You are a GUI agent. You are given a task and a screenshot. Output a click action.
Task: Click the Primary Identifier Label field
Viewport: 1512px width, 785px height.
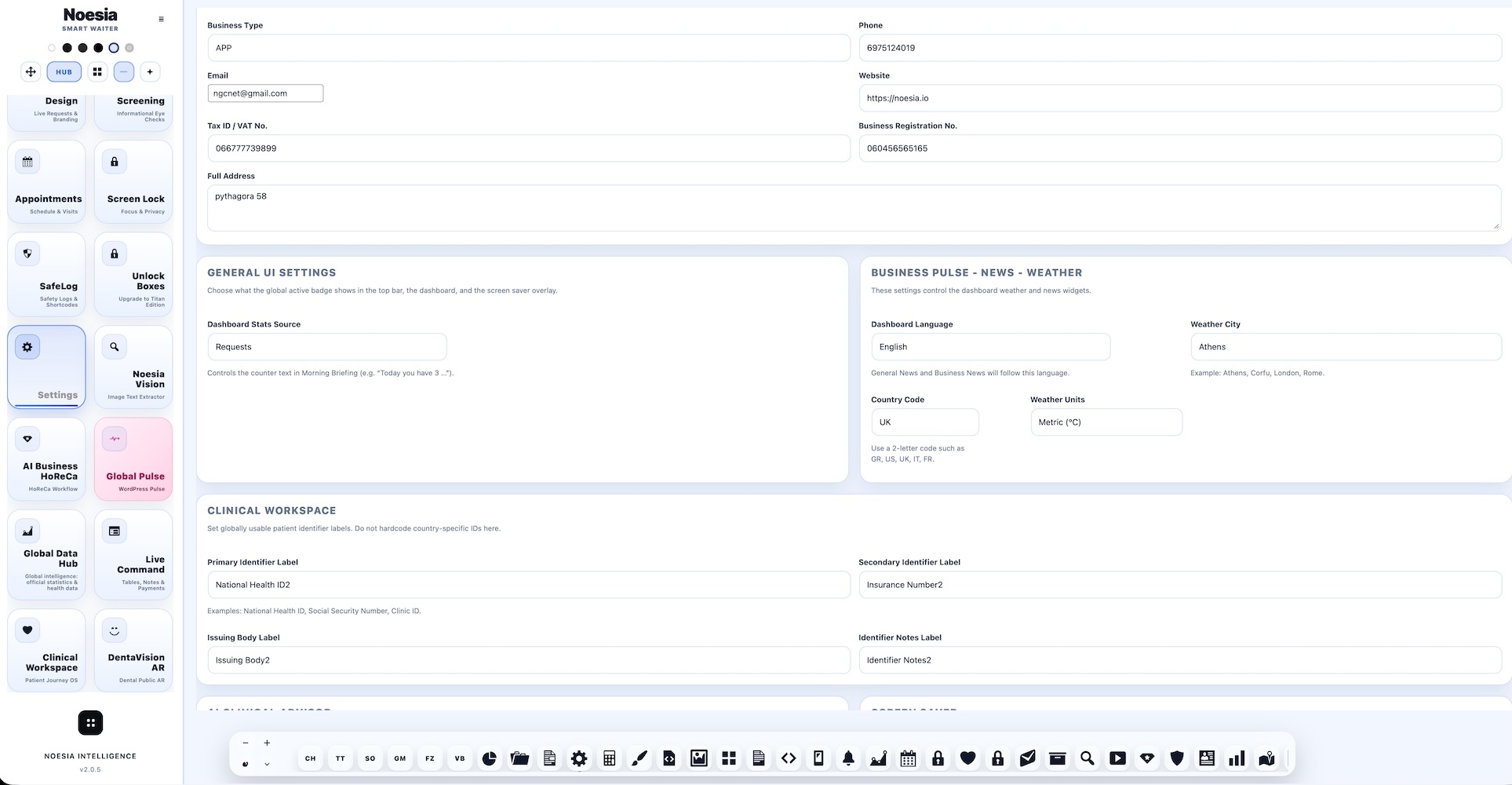click(x=529, y=585)
